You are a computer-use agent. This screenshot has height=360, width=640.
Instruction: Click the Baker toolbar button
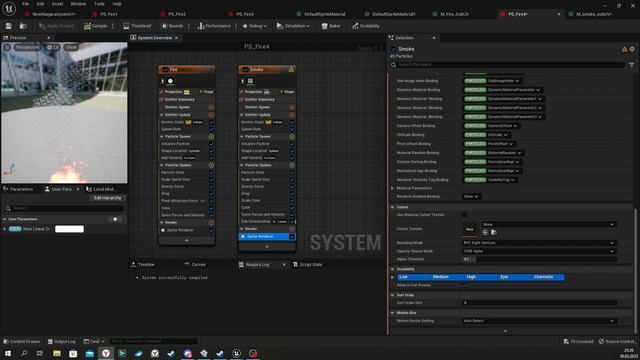click(x=331, y=26)
